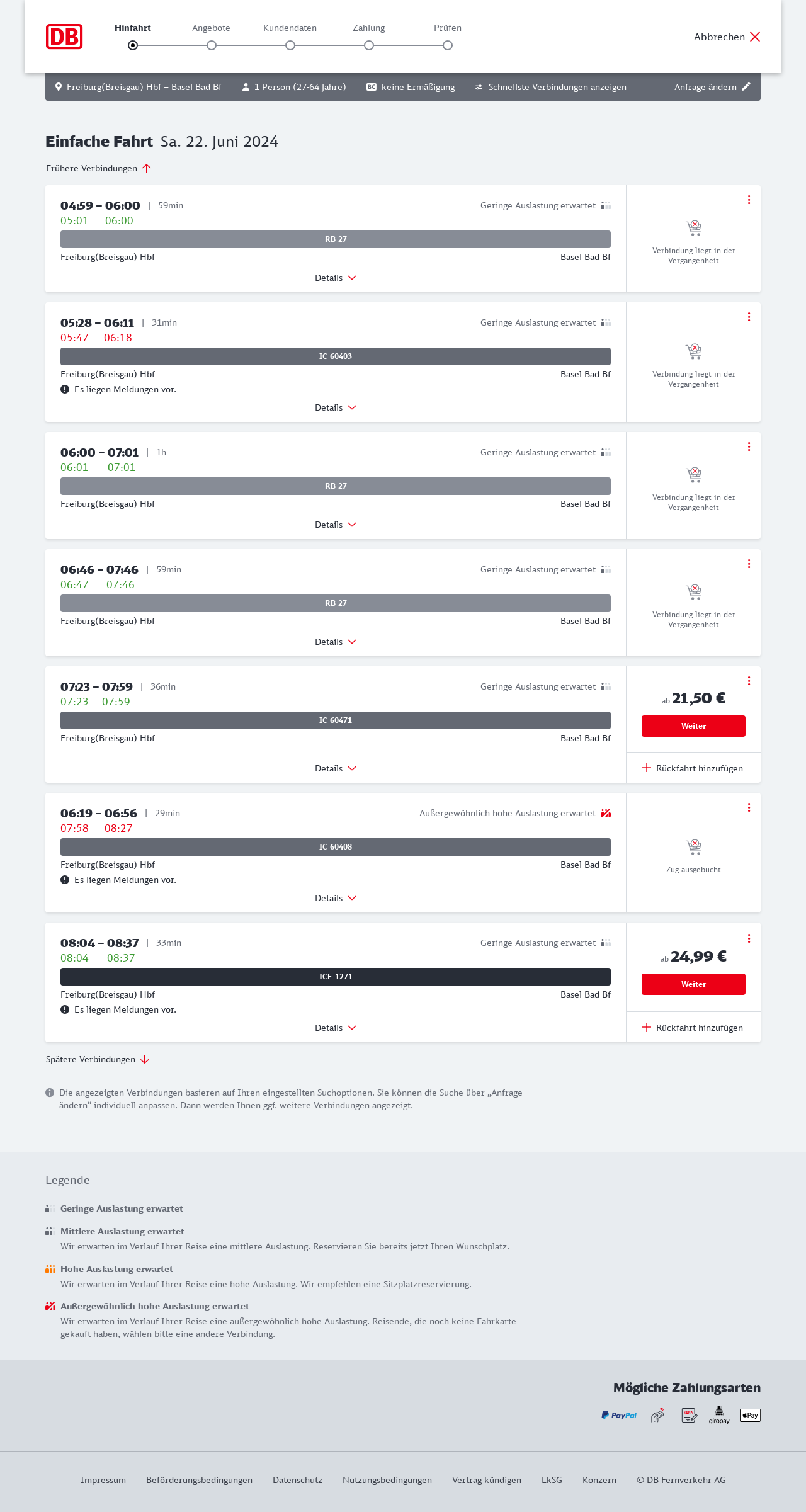Viewport: 806px width, 1512px height.
Task: Click the DB logo
Action: (x=64, y=37)
